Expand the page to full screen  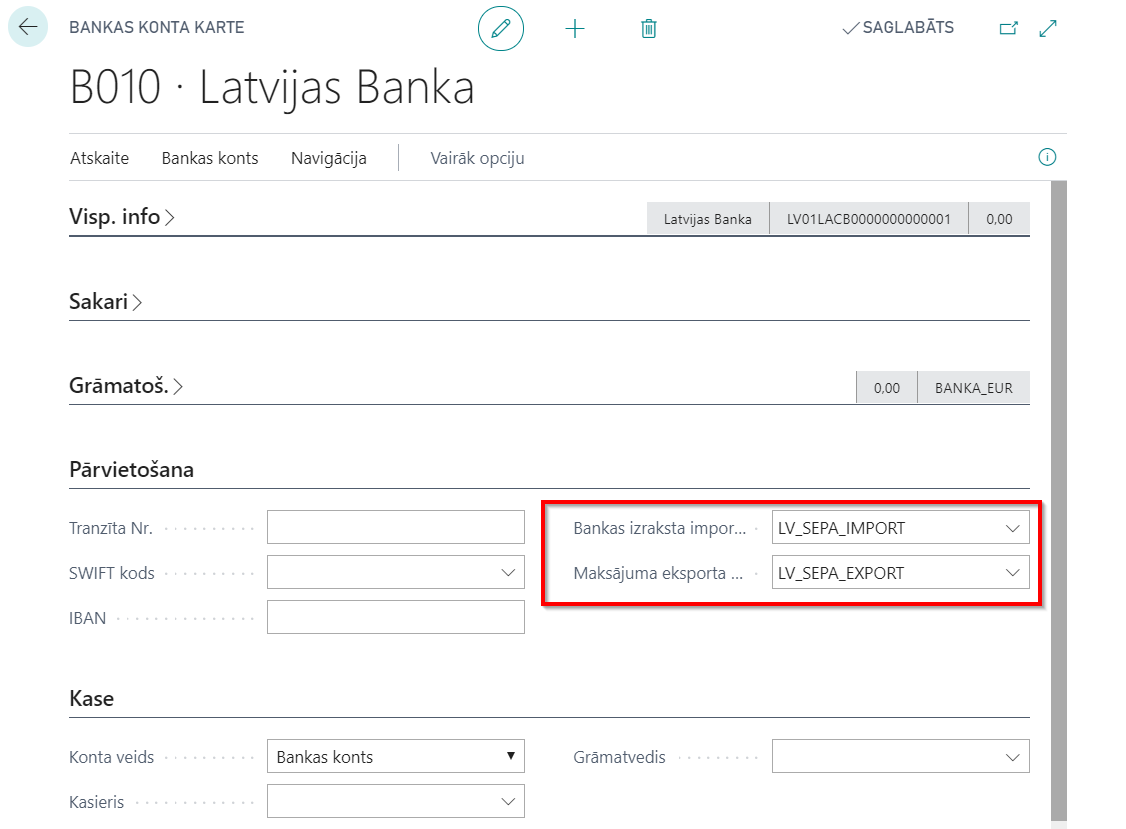1048,28
